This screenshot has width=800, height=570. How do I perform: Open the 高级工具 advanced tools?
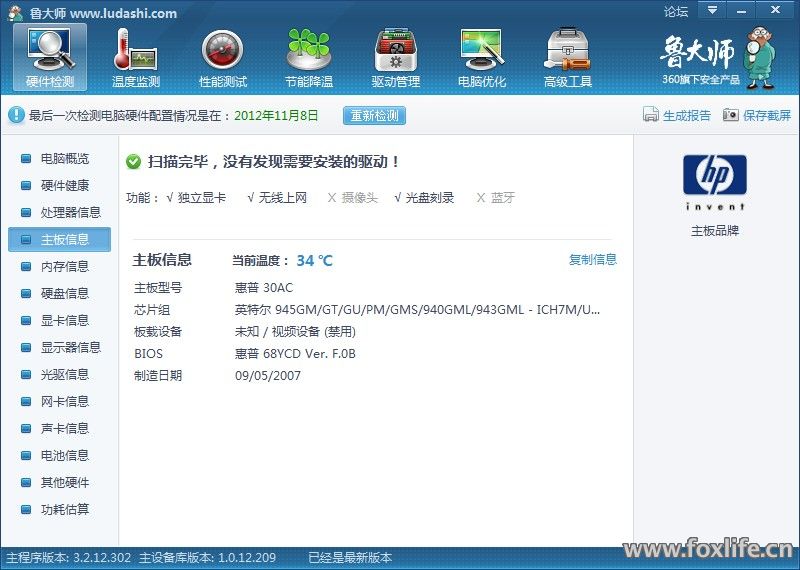pos(567,57)
